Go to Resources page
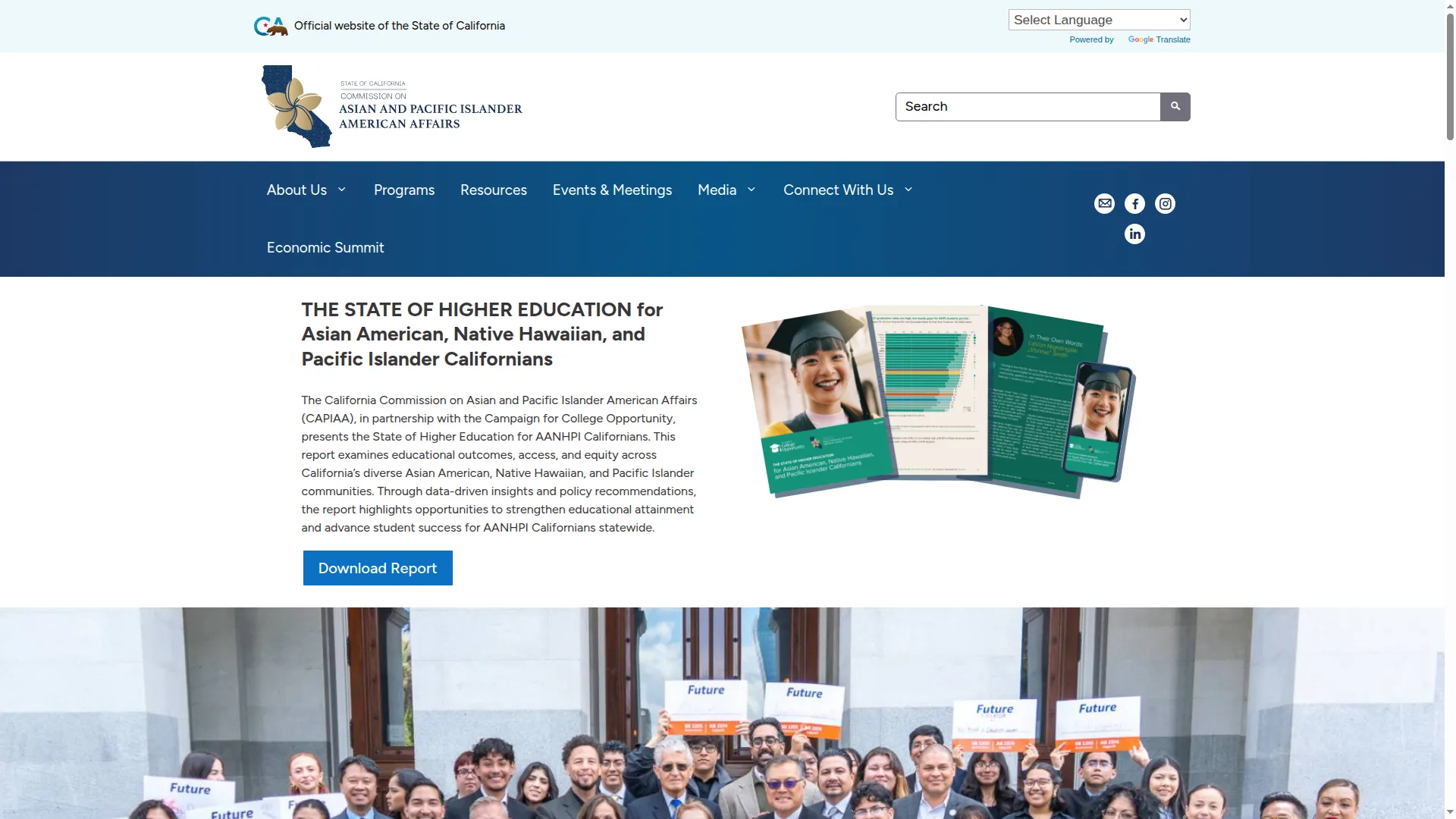 pyautogui.click(x=494, y=190)
